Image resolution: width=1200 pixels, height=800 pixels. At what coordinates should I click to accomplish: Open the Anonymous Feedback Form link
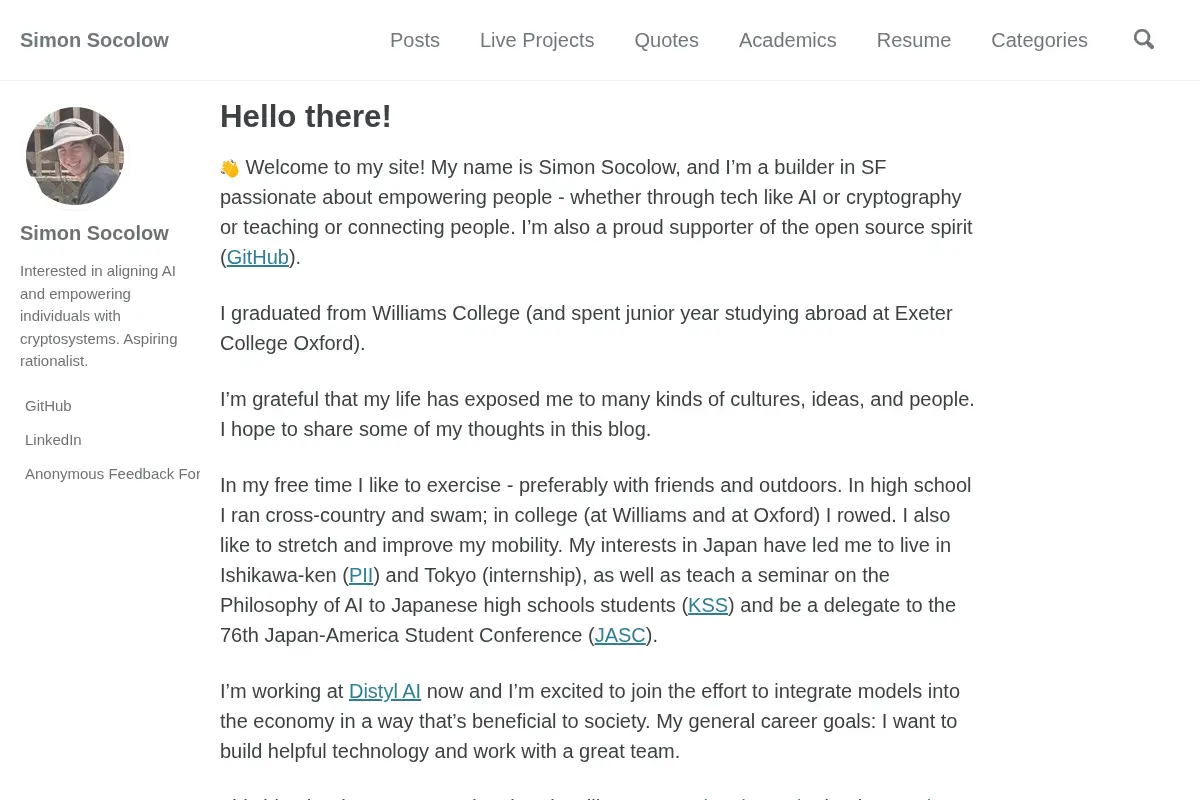[x=112, y=474]
